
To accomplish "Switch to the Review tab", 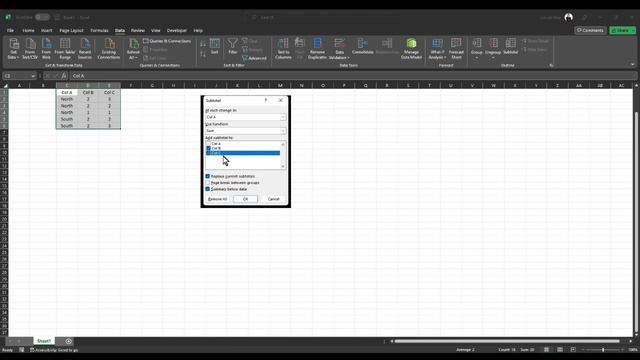I will 138,31.
